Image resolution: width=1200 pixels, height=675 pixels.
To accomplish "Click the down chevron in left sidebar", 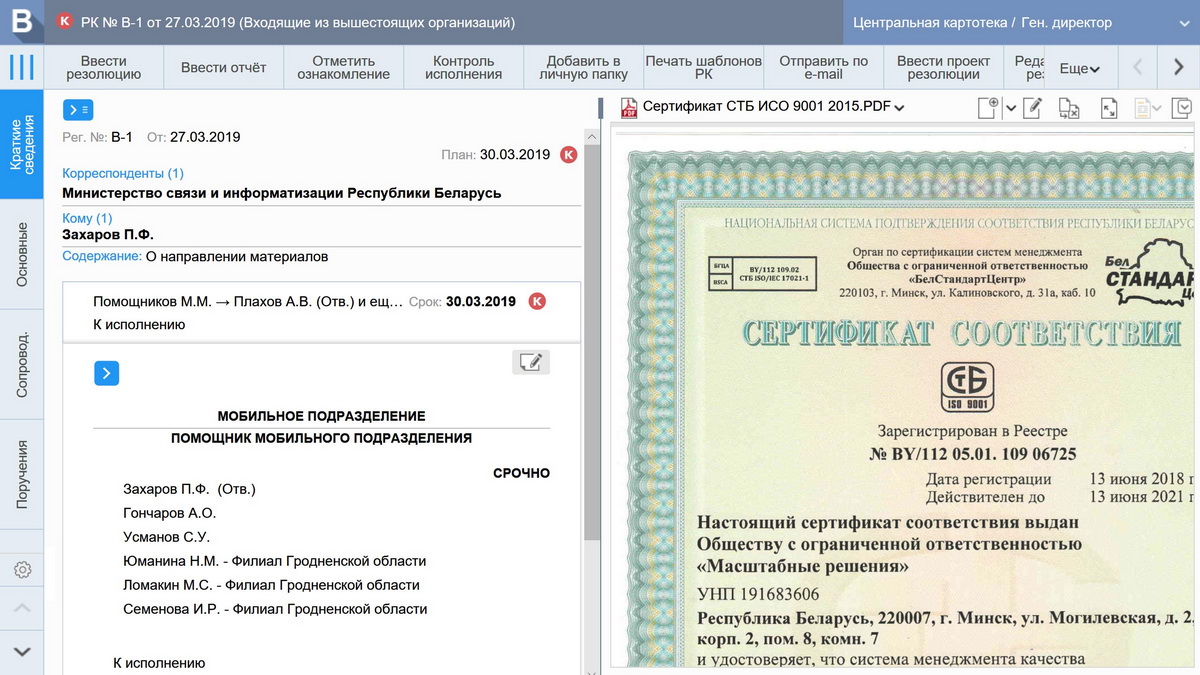I will click(22, 652).
